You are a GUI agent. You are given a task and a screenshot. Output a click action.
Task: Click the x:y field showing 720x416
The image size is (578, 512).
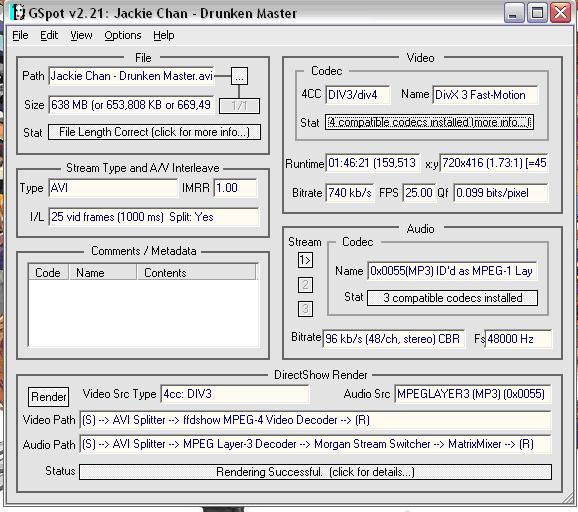pos(494,163)
